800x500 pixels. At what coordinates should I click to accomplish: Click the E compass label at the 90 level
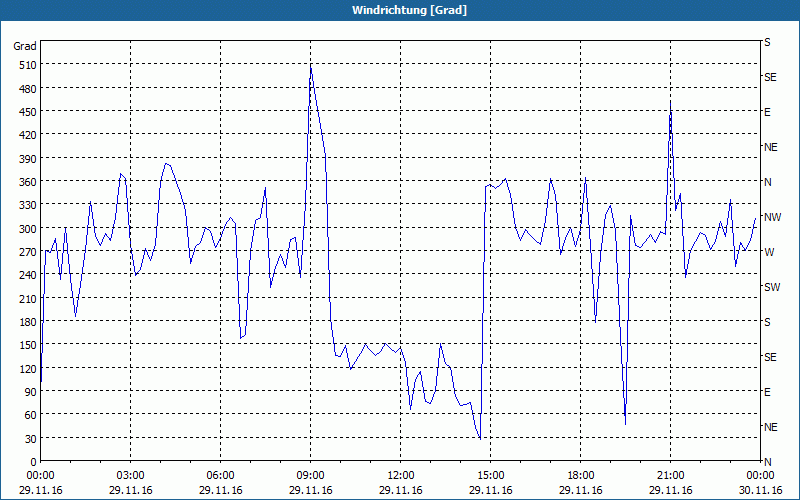pos(767,392)
